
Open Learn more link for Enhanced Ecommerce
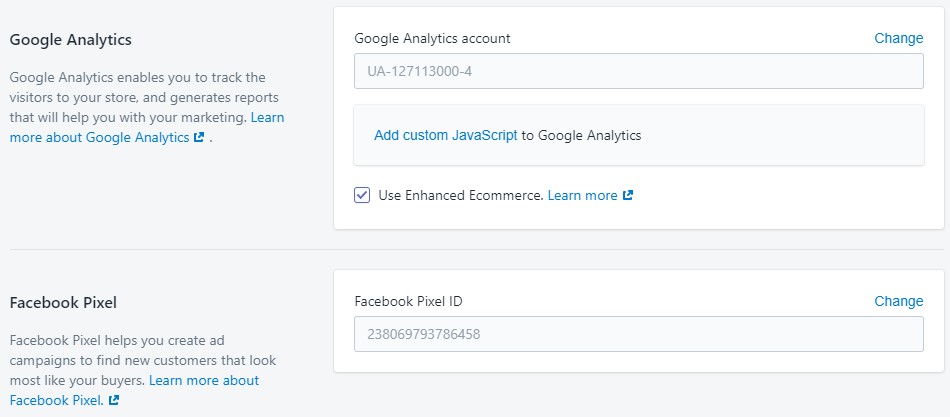(x=582, y=195)
